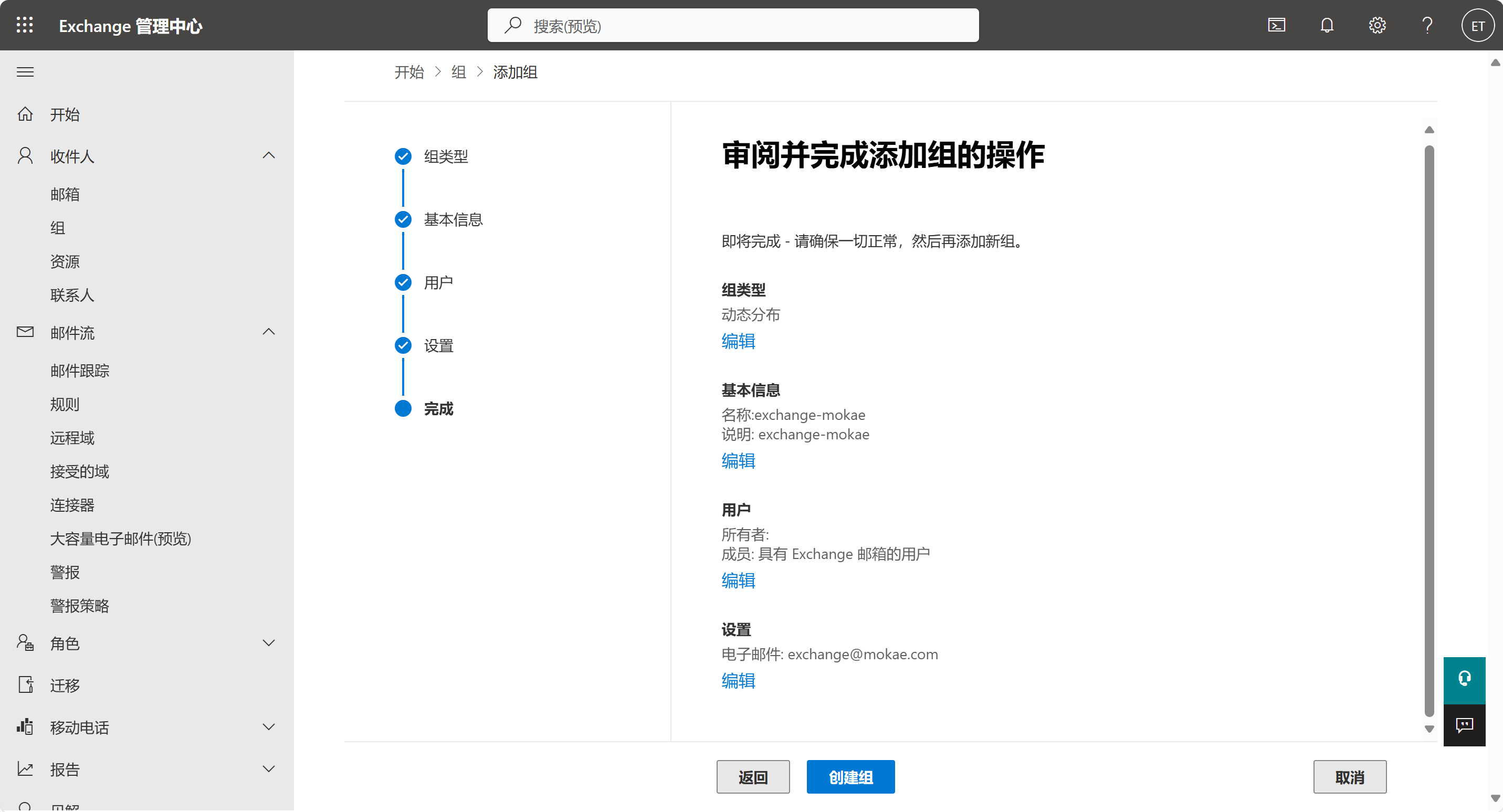Focus the 搜索(预览) search box
This screenshot has width=1503, height=812.
(733, 25)
